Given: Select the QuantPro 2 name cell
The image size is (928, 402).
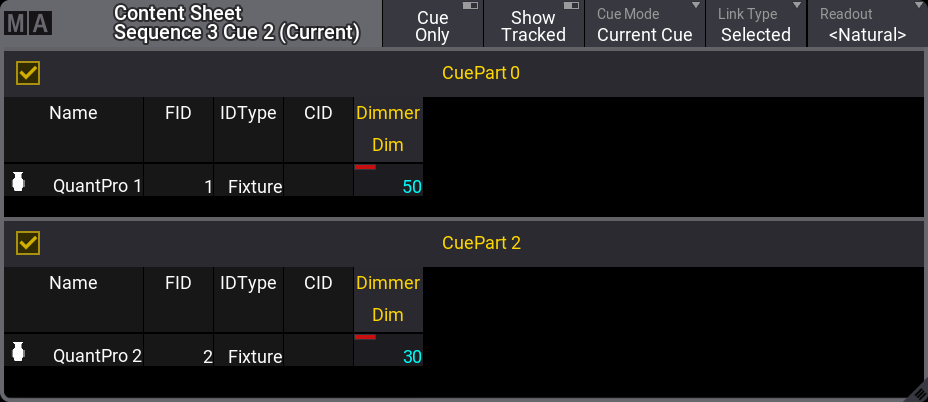Looking at the screenshot, I should (x=74, y=350).
